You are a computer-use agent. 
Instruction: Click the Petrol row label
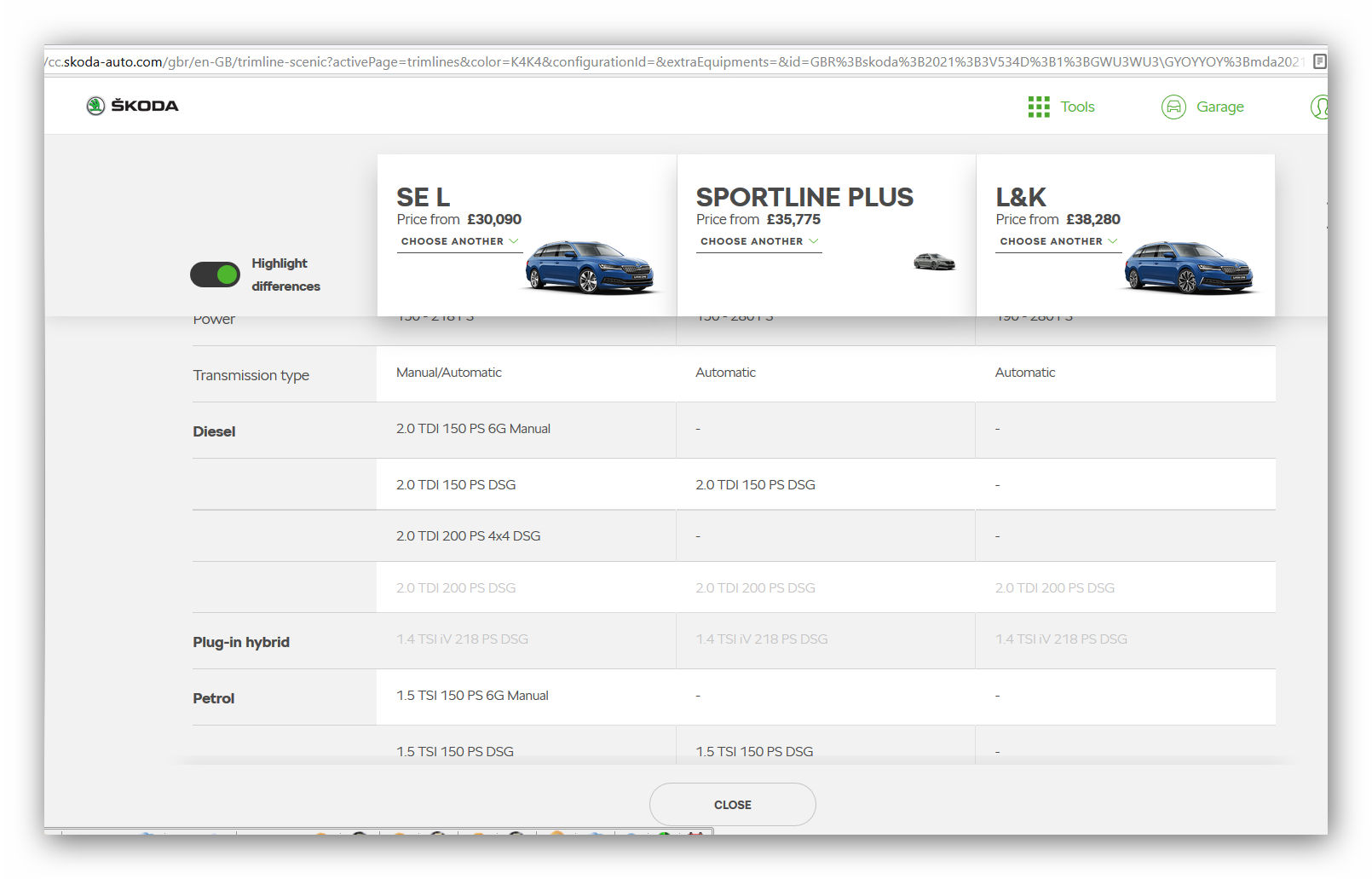tap(213, 698)
